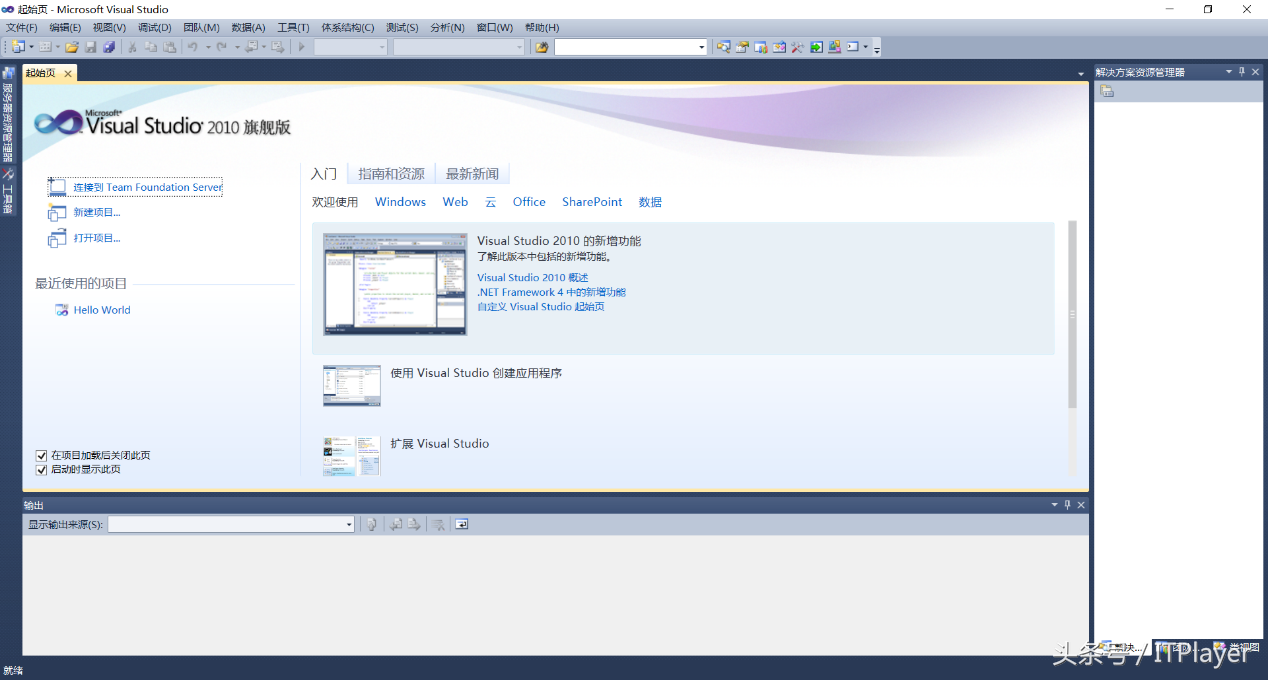The image size is (1268, 680).
Task: Click the Open File folder icon
Action: (72, 47)
